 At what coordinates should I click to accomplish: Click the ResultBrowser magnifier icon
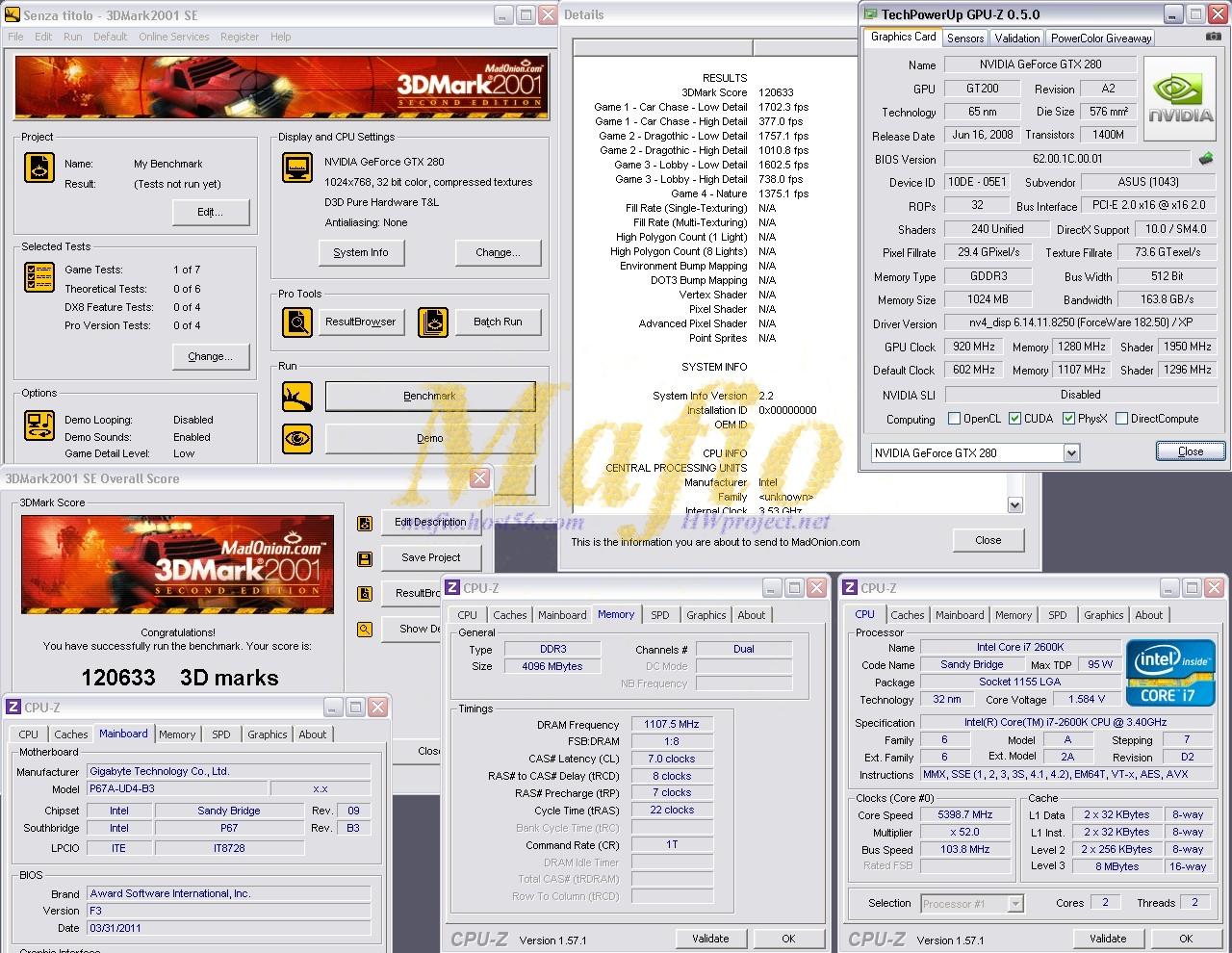click(297, 322)
